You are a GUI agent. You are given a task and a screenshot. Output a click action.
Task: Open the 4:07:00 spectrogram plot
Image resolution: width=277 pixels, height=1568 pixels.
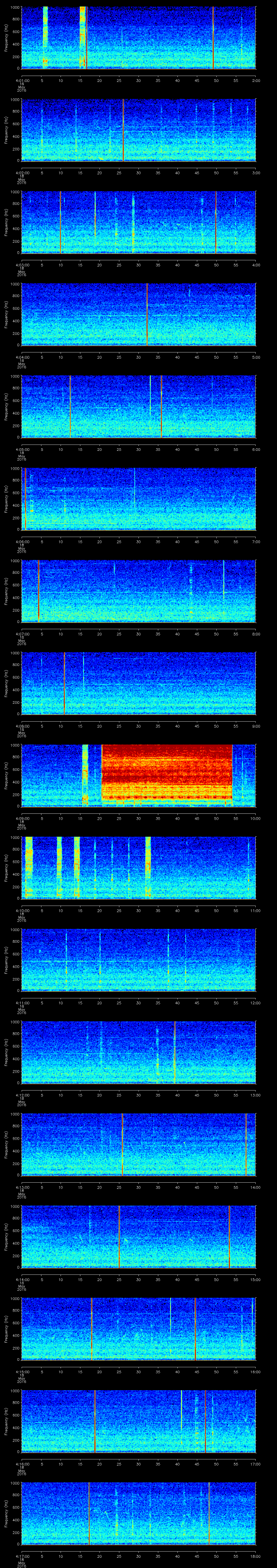pyautogui.click(x=139, y=591)
